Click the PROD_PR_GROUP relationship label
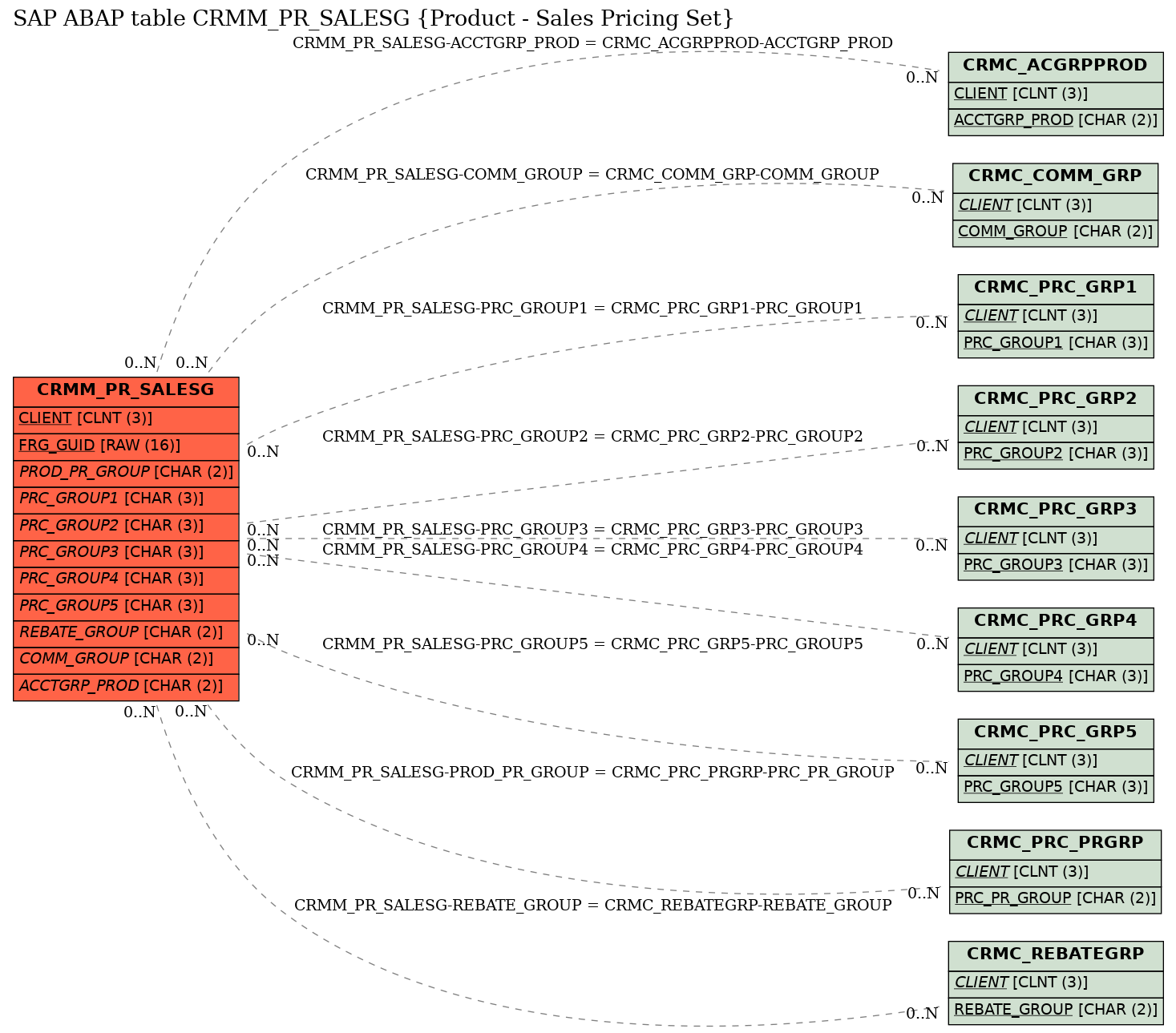 point(592,773)
